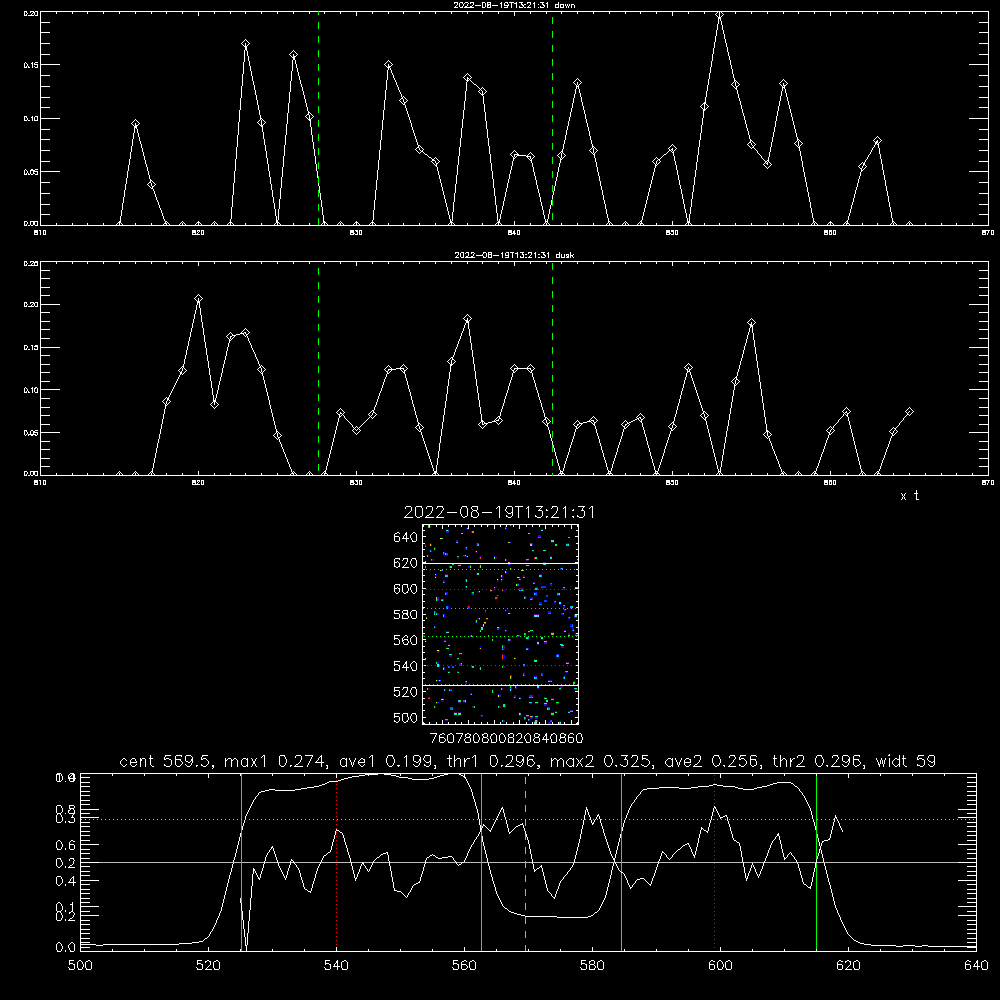This screenshot has width=1000, height=1000.
Task: Click the "520" x-axis label of profile plot
Action: (x=208, y=966)
